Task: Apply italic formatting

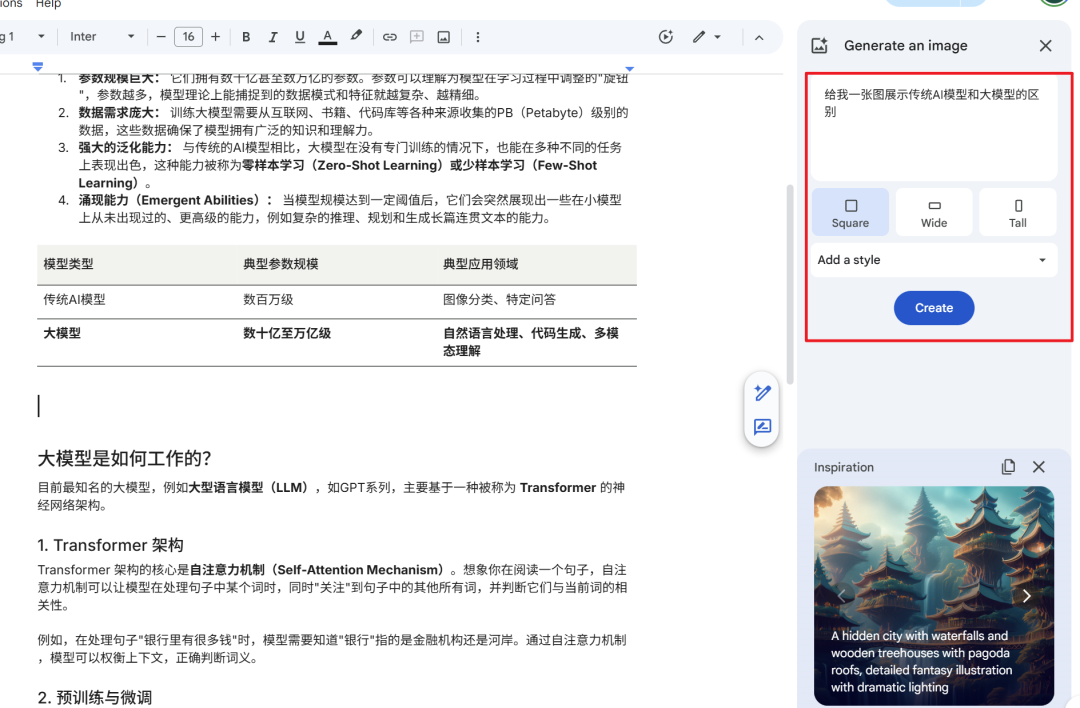Action: click(x=273, y=37)
